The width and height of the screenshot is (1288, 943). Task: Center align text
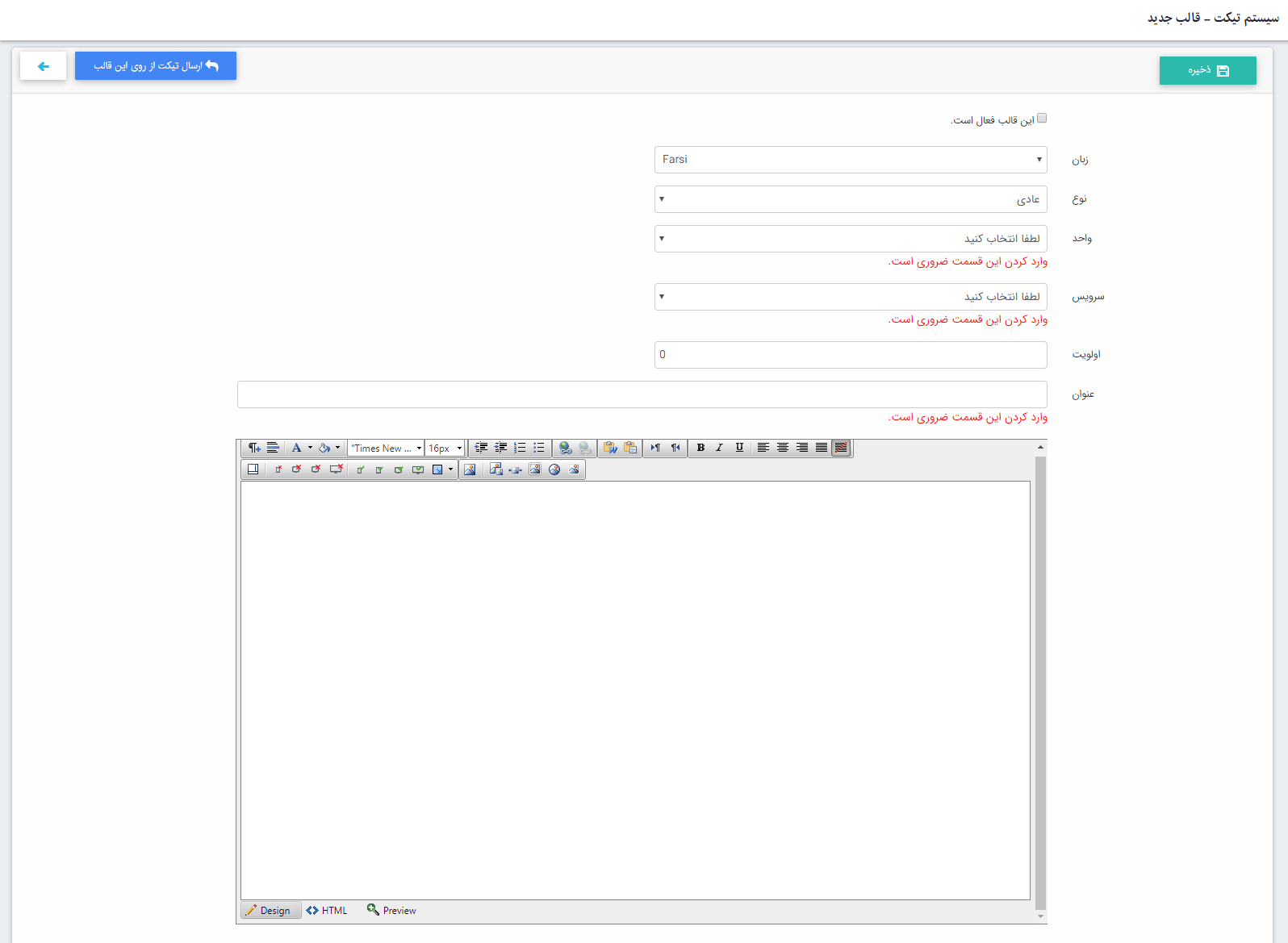(x=782, y=448)
